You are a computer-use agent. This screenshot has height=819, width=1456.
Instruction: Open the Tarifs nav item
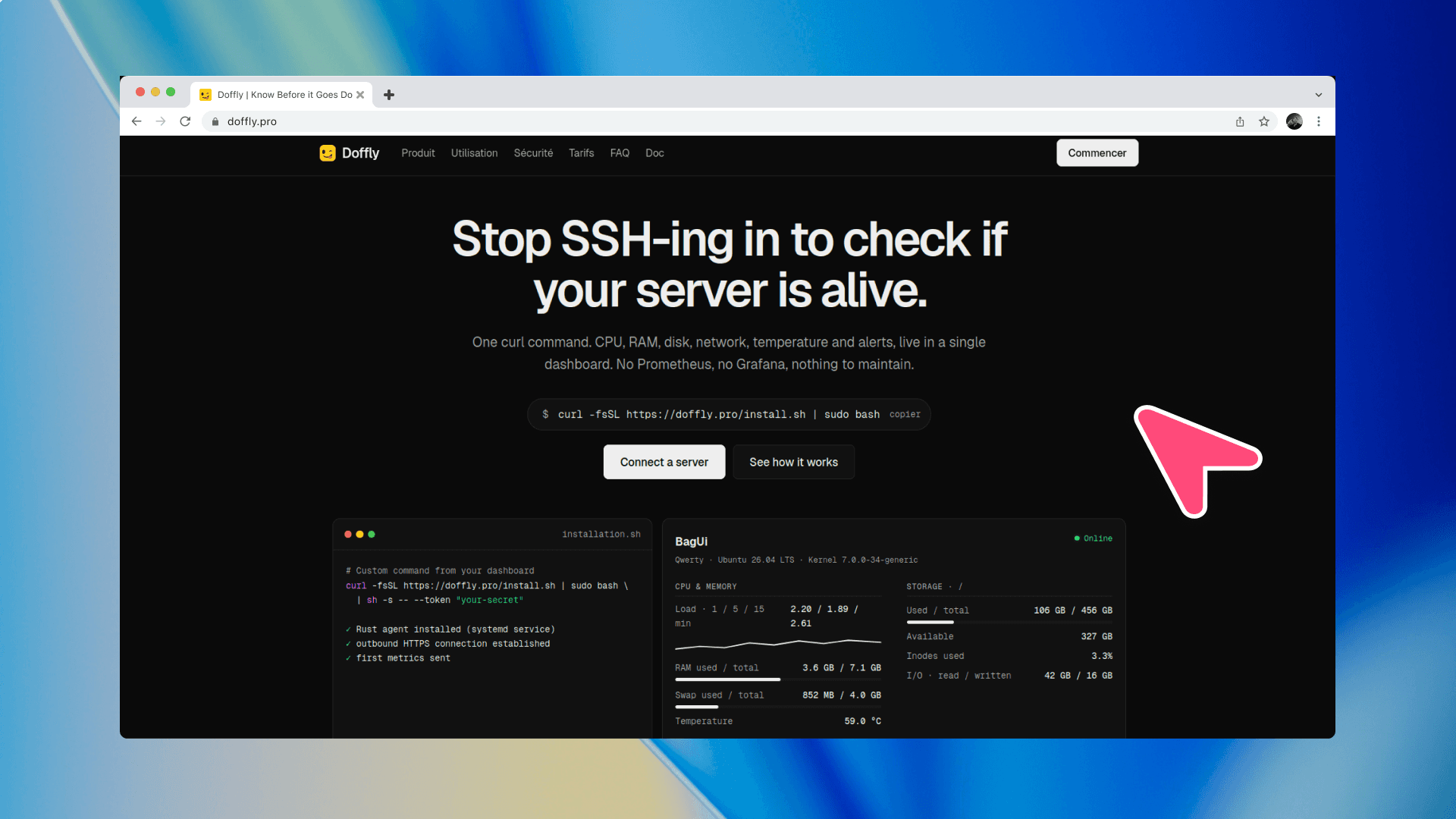pos(582,153)
